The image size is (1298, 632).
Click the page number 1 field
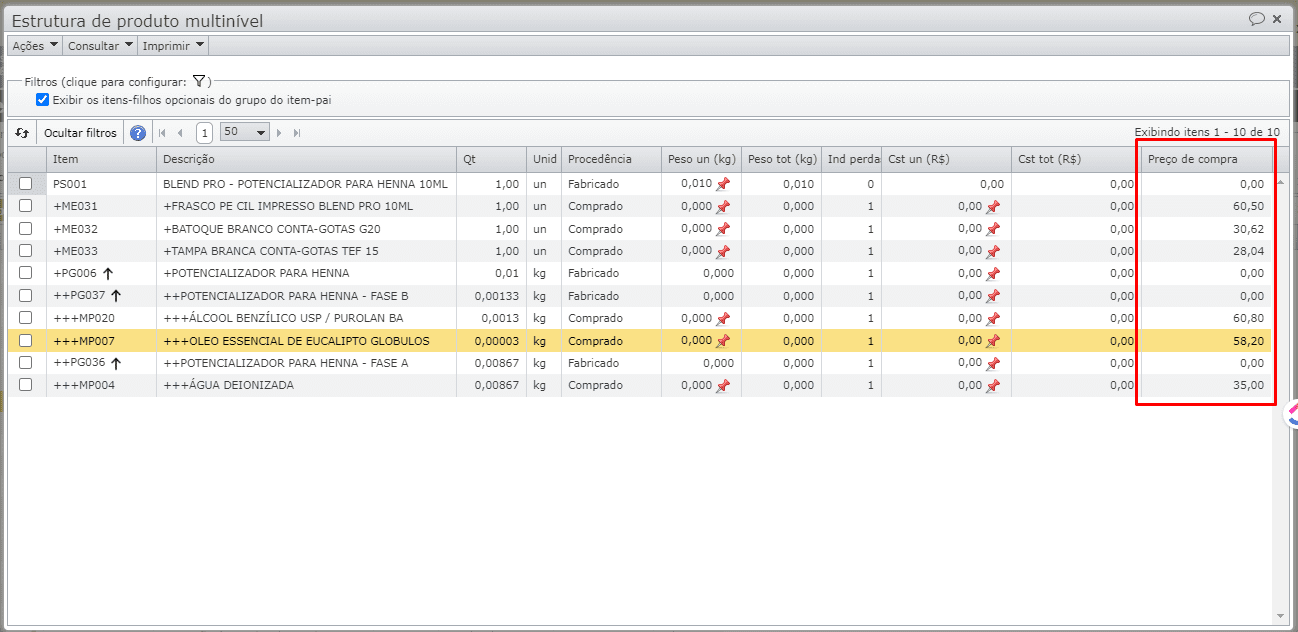204,133
